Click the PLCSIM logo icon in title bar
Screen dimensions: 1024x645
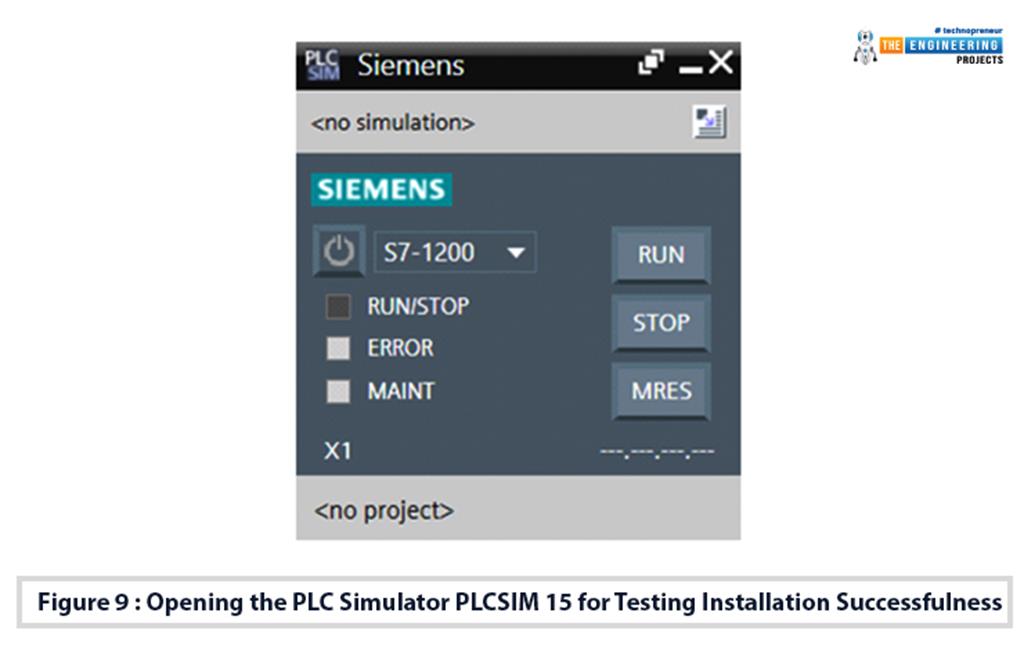tap(322, 66)
